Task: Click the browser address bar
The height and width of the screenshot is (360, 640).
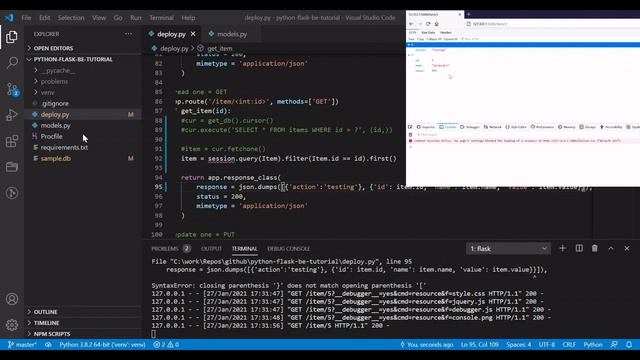Action: coord(551,24)
